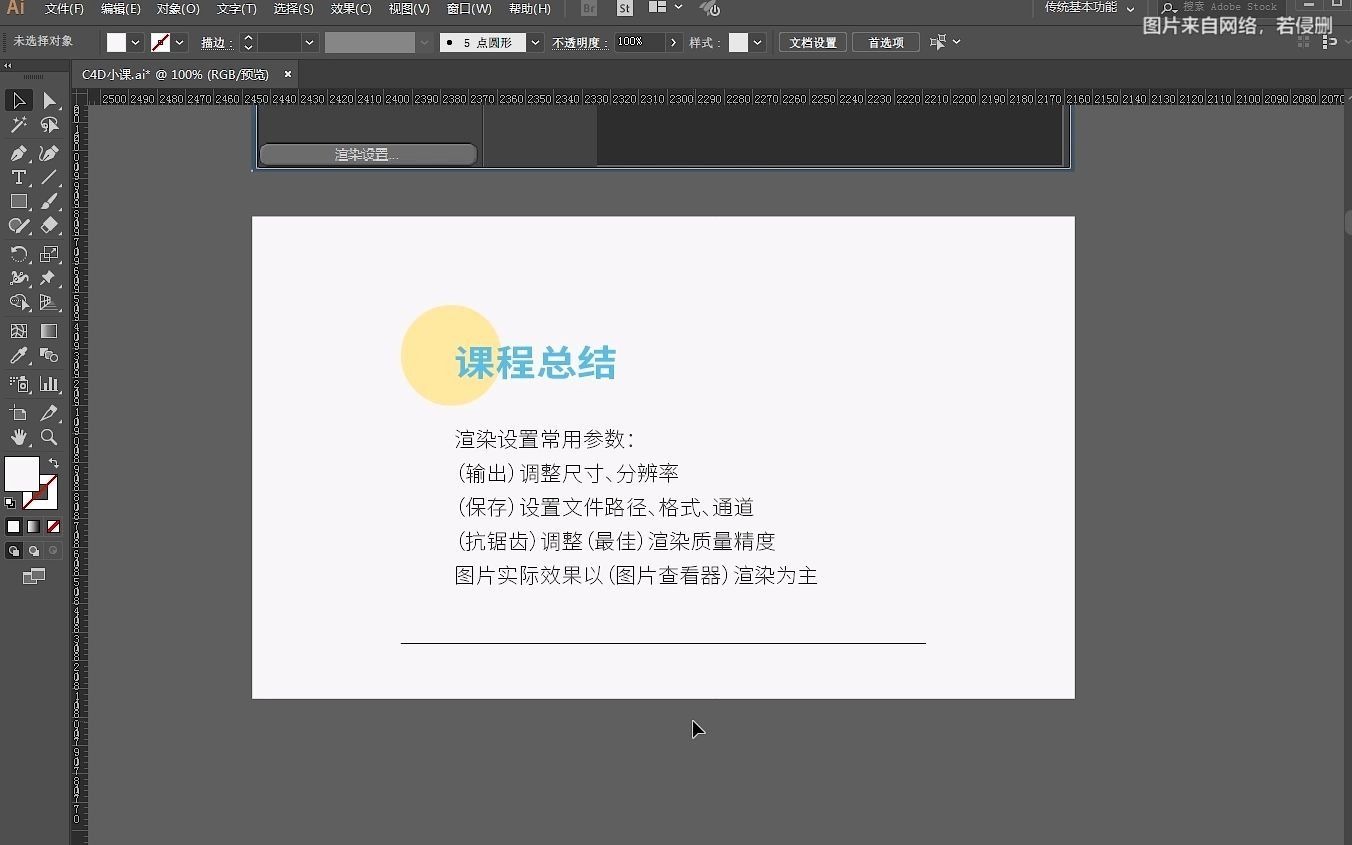Set paint type to Color mode

(x=14, y=526)
